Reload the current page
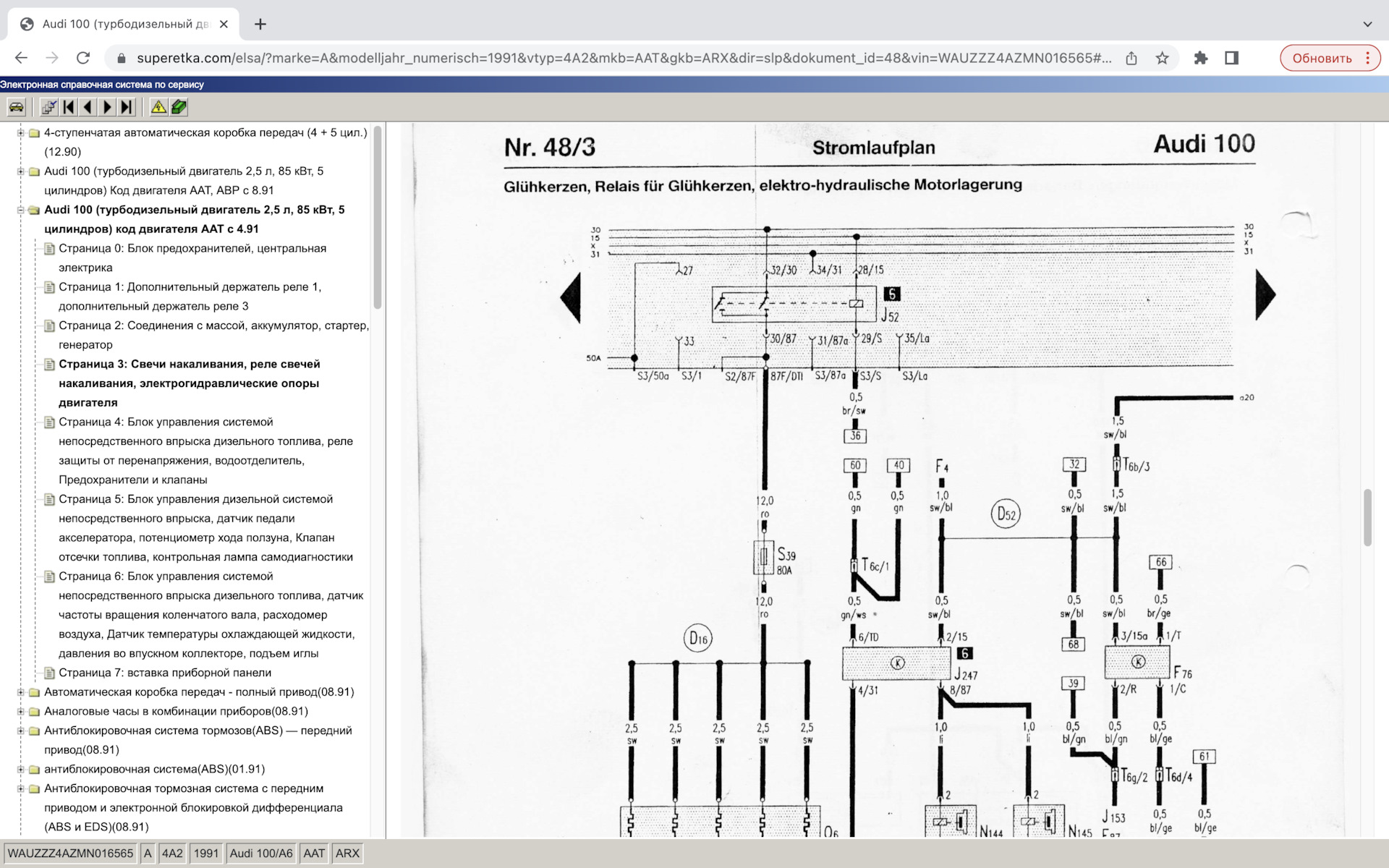Screen dimensions: 1389x868 click(83, 58)
